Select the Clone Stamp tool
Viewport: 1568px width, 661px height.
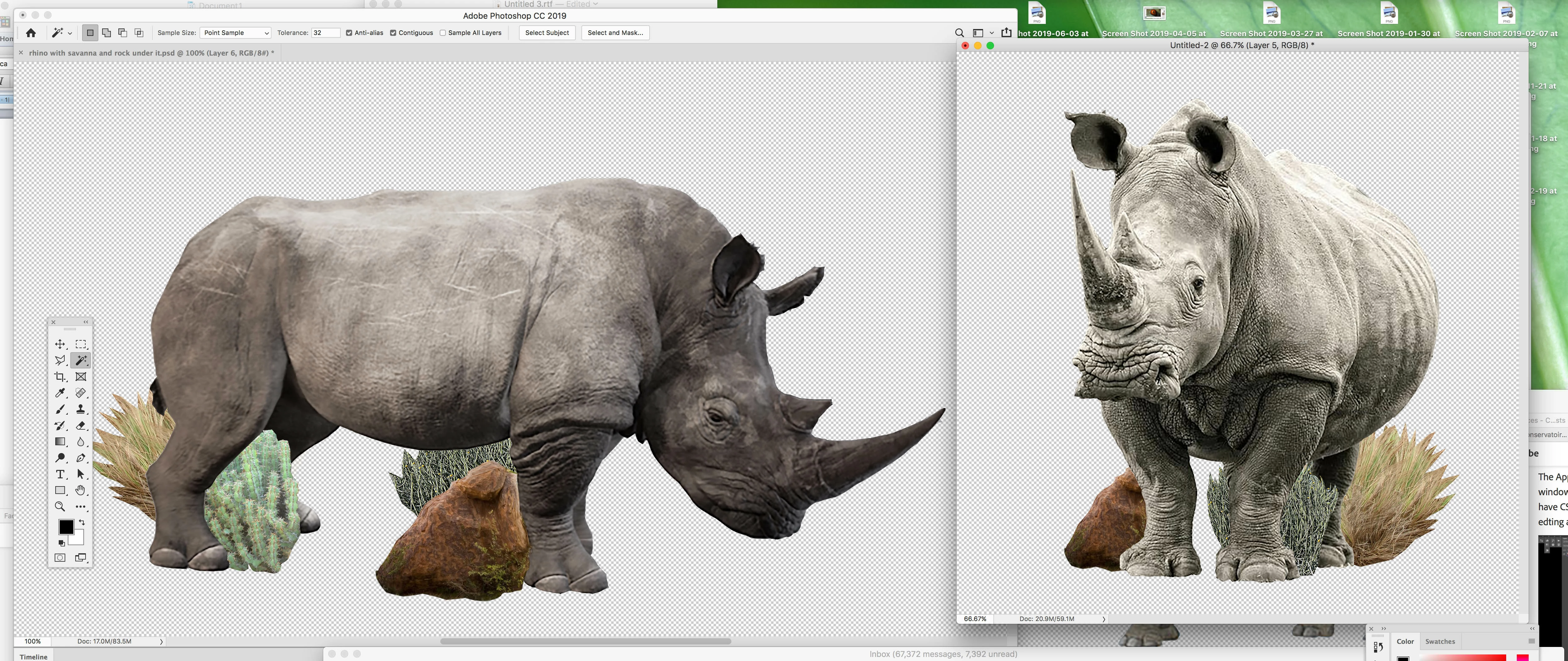(x=80, y=410)
